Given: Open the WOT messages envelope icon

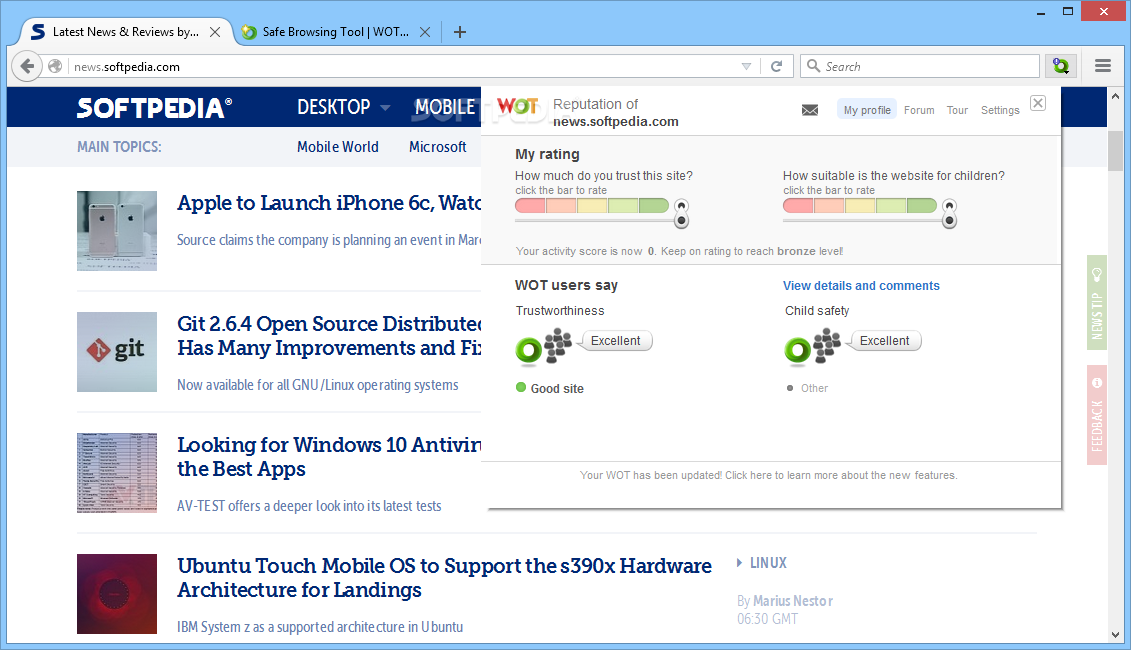Looking at the screenshot, I should tap(810, 110).
